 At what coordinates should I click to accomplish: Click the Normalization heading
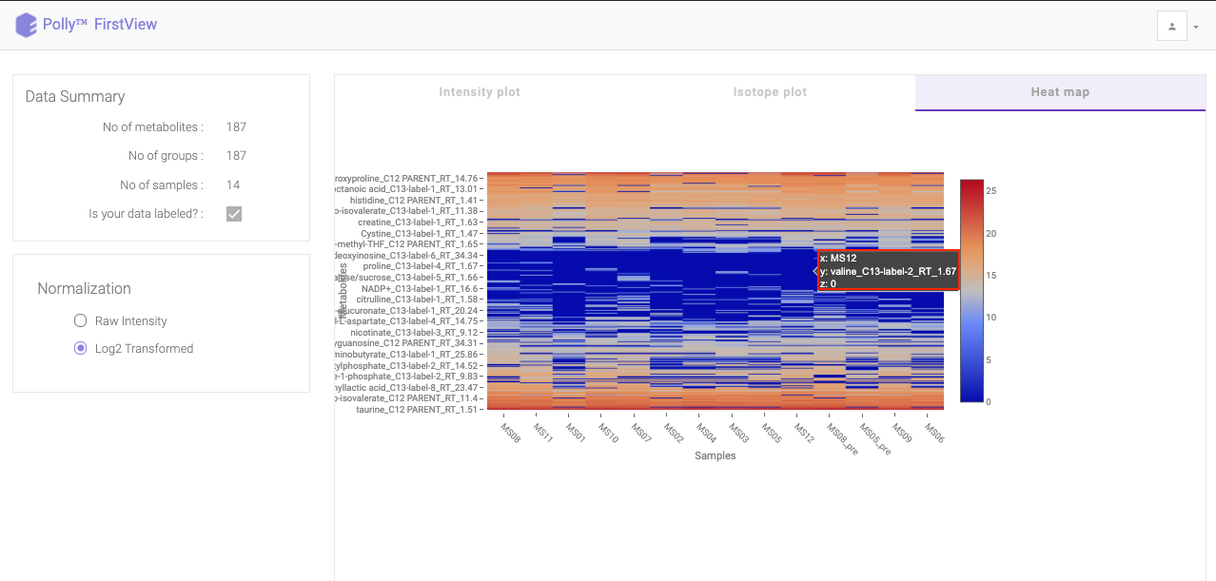pos(84,289)
